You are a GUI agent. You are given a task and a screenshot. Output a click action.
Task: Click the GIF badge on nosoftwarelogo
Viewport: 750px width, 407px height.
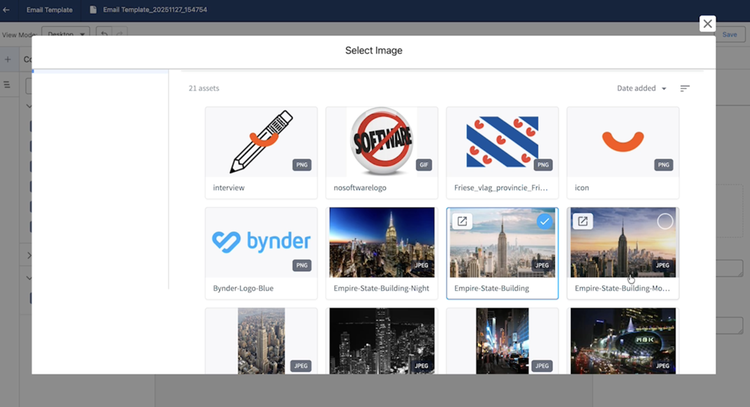[423, 165]
